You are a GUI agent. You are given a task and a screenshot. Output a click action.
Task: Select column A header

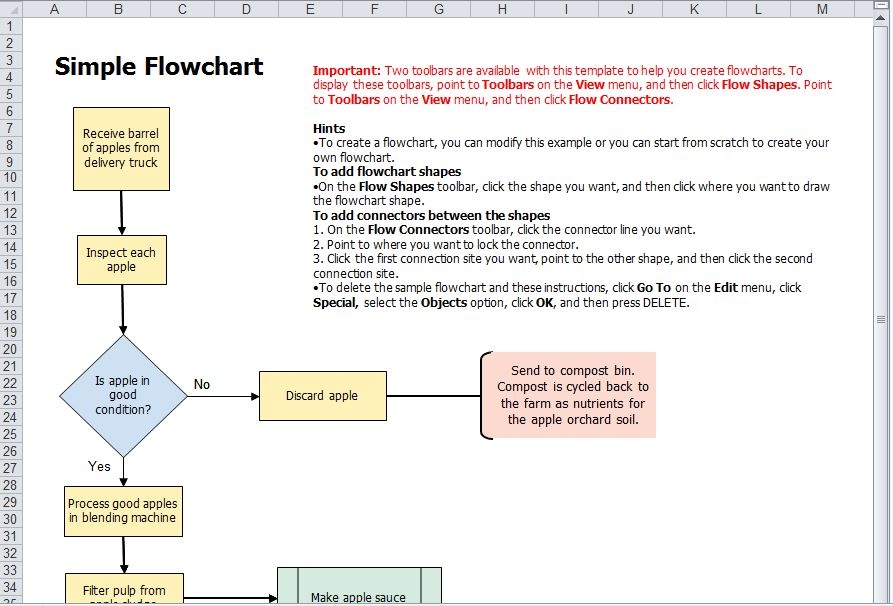(55, 8)
